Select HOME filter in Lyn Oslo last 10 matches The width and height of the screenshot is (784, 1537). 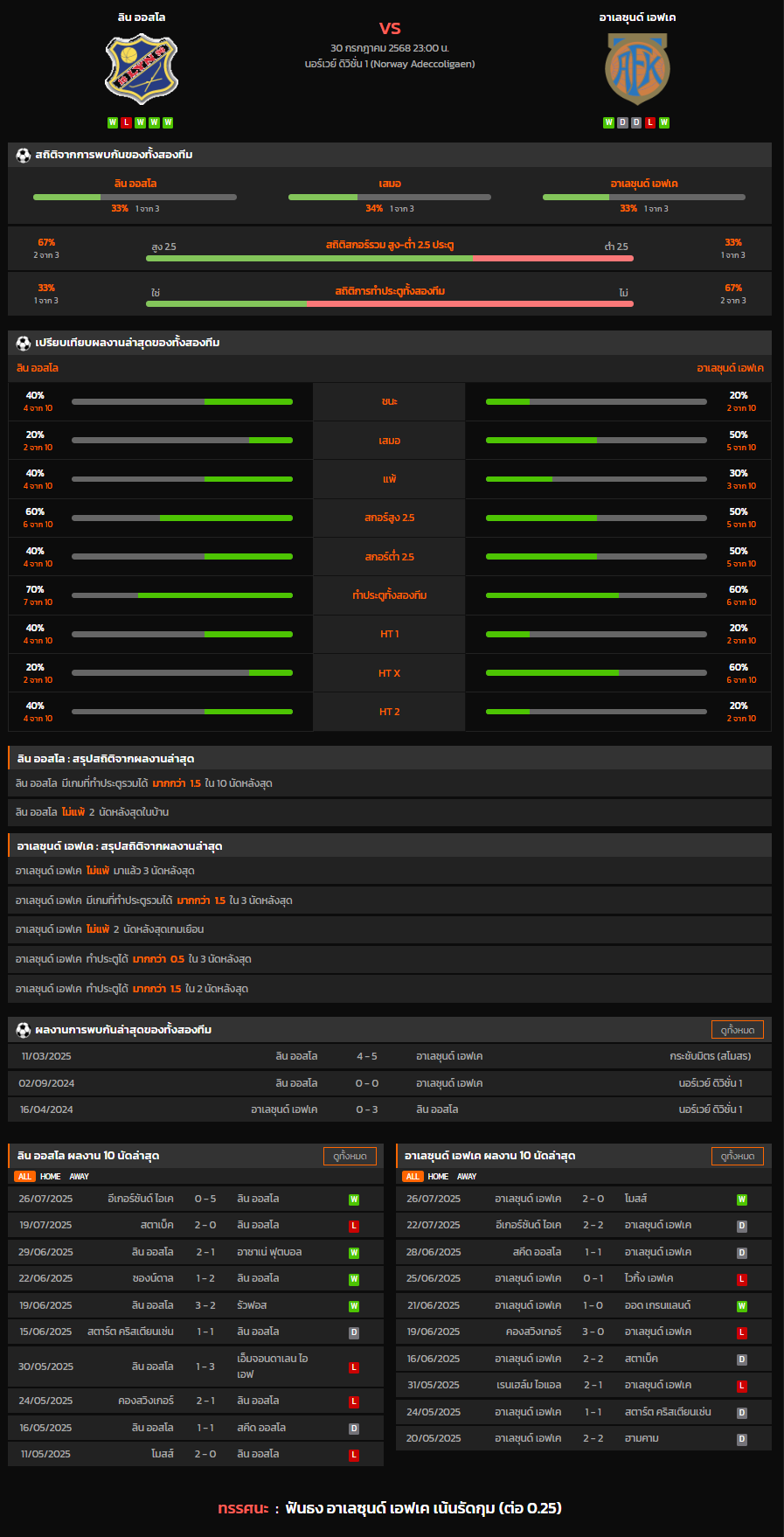pyautogui.click(x=51, y=1177)
